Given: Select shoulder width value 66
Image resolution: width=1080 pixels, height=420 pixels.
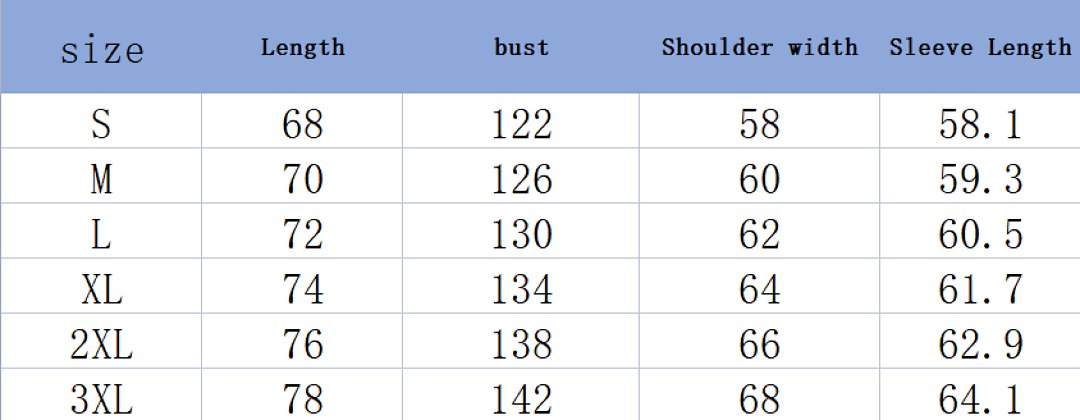Looking at the screenshot, I should point(760,345).
